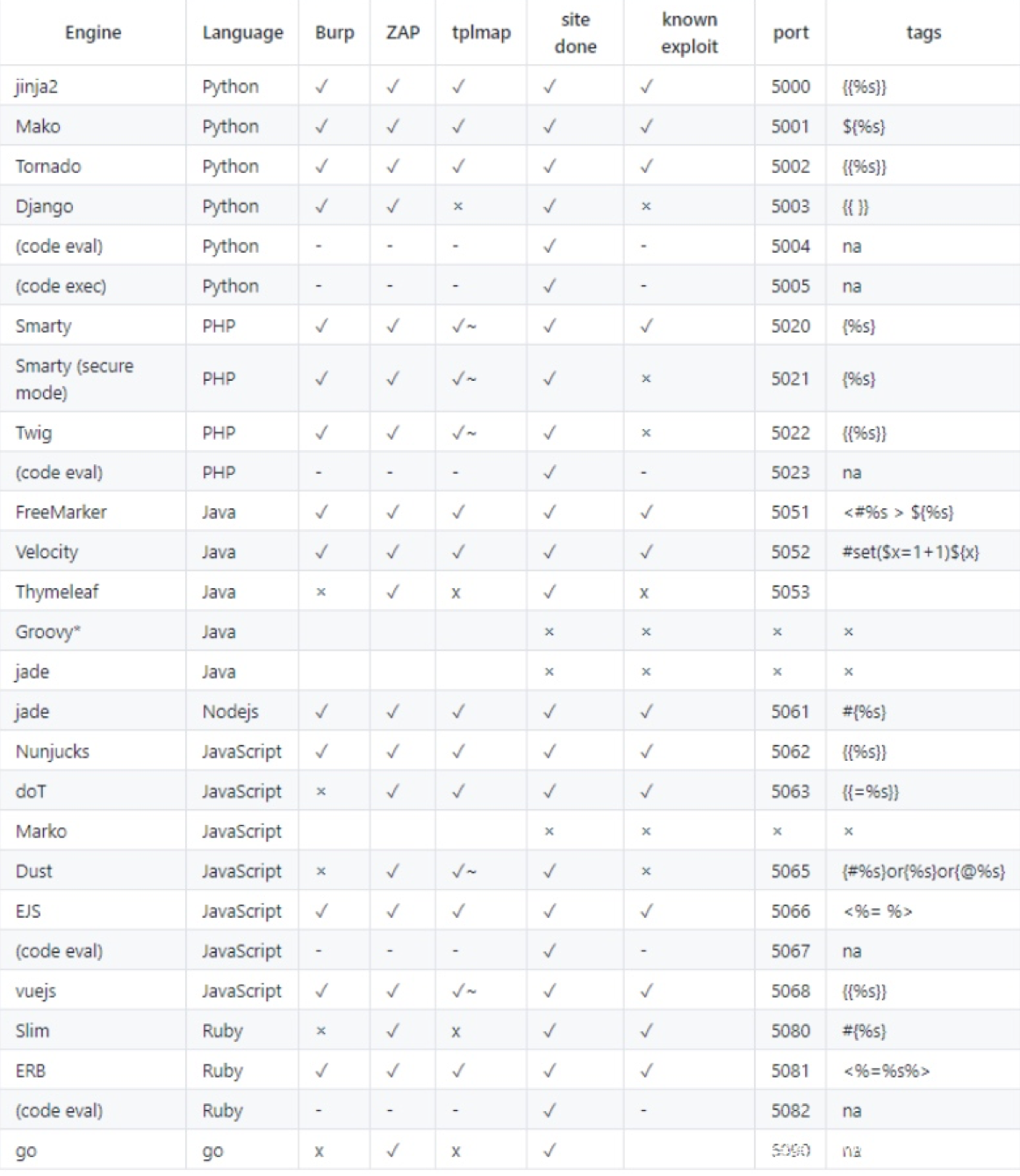Click the known exploit cross for Twig
1020x1176 pixels.
(x=646, y=433)
